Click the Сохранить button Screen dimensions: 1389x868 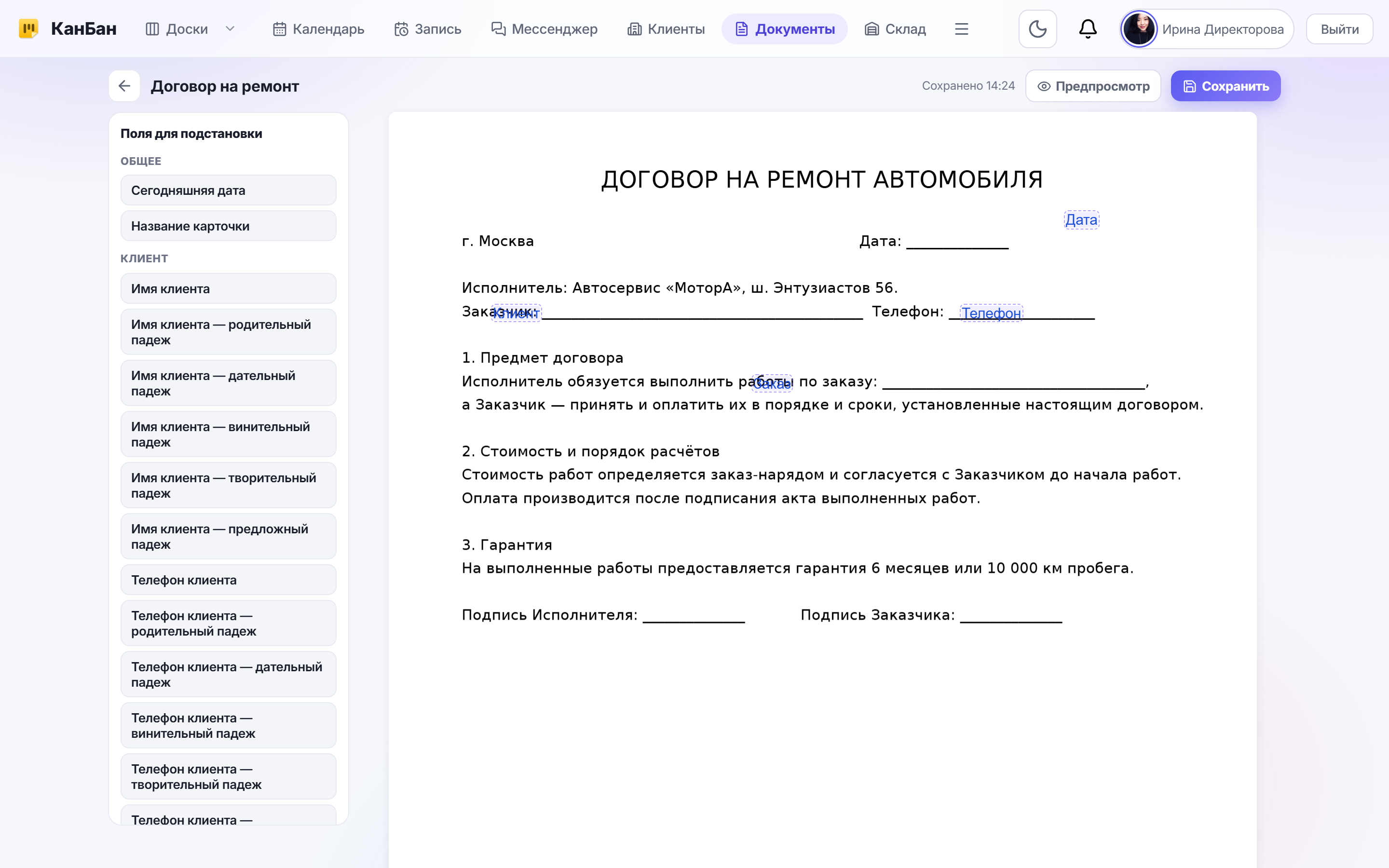click(x=1226, y=86)
